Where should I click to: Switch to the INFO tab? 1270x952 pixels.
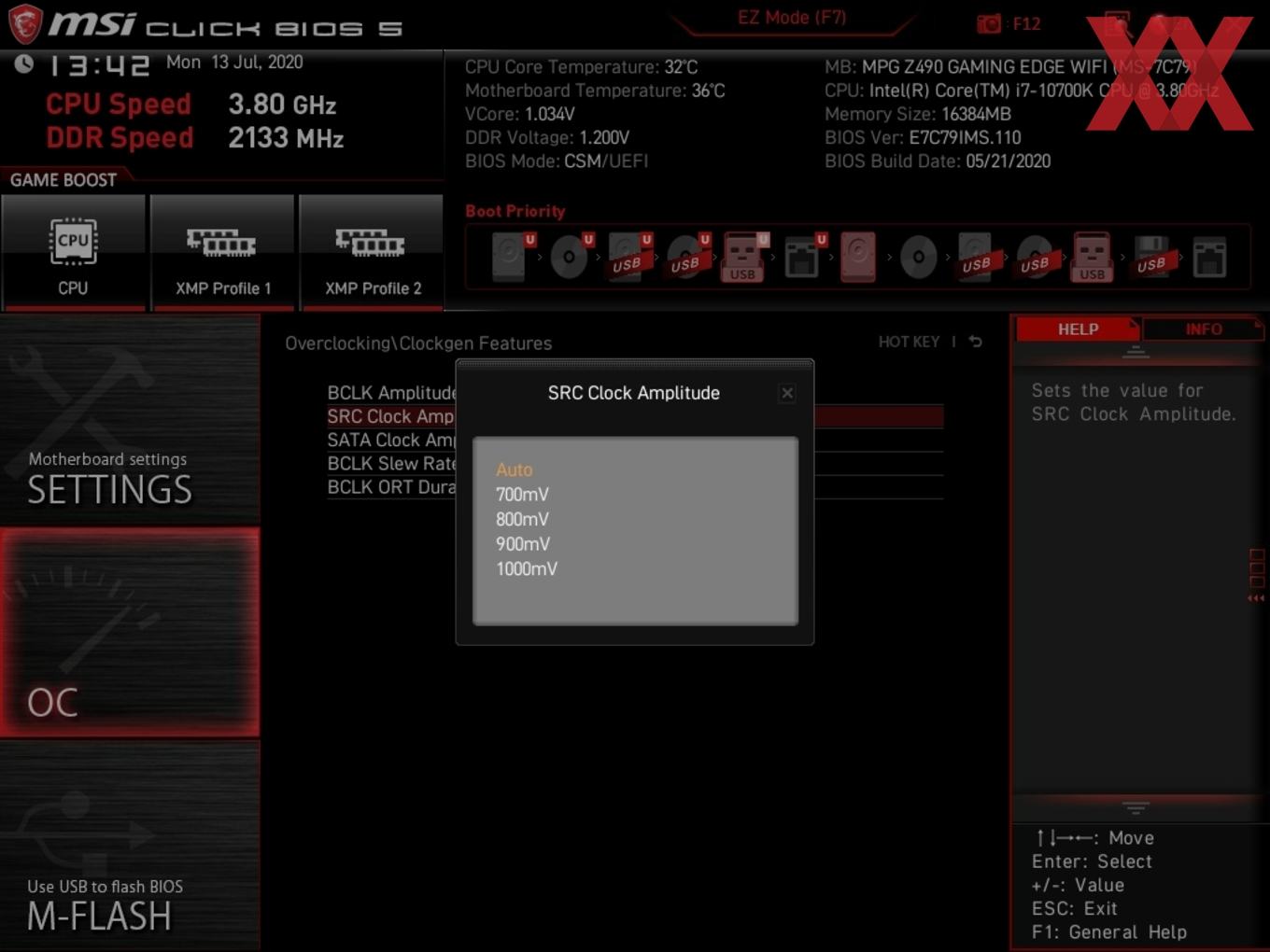coord(1203,329)
